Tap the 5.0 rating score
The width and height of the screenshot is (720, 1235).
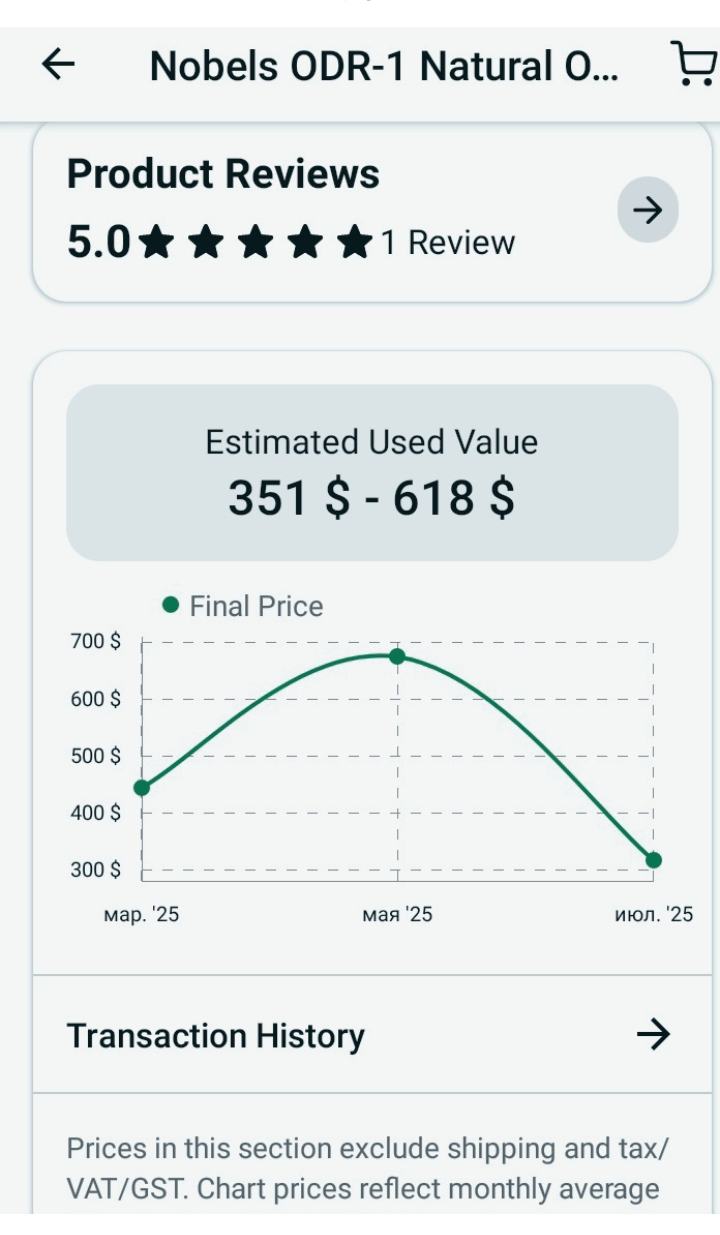pos(98,243)
